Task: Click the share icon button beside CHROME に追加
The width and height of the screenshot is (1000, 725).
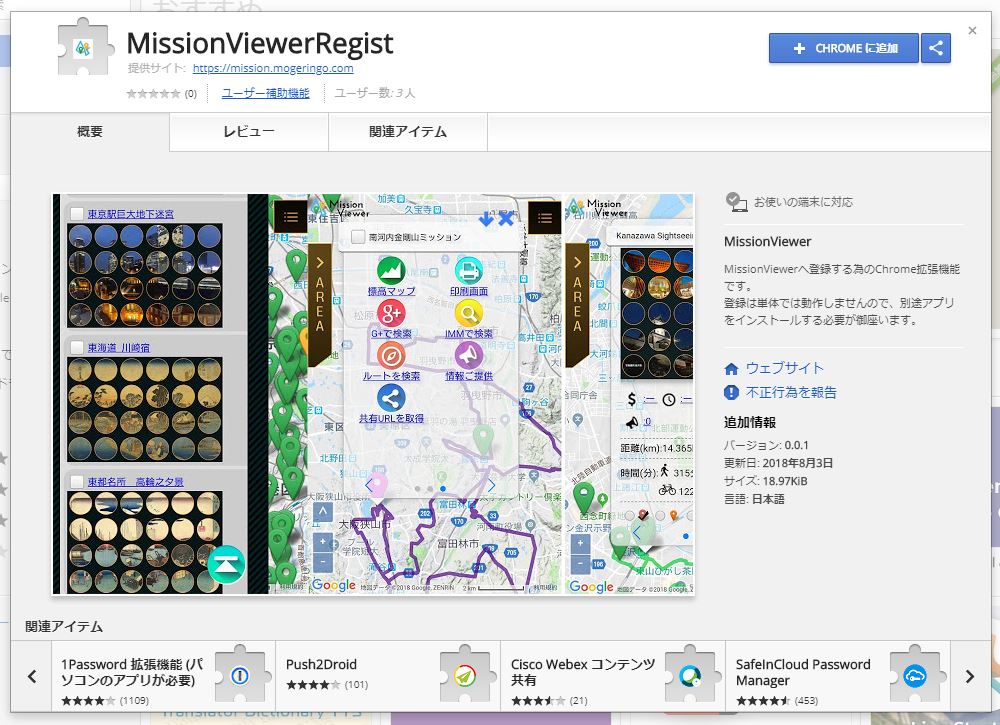Action: click(x=936, y=48)
